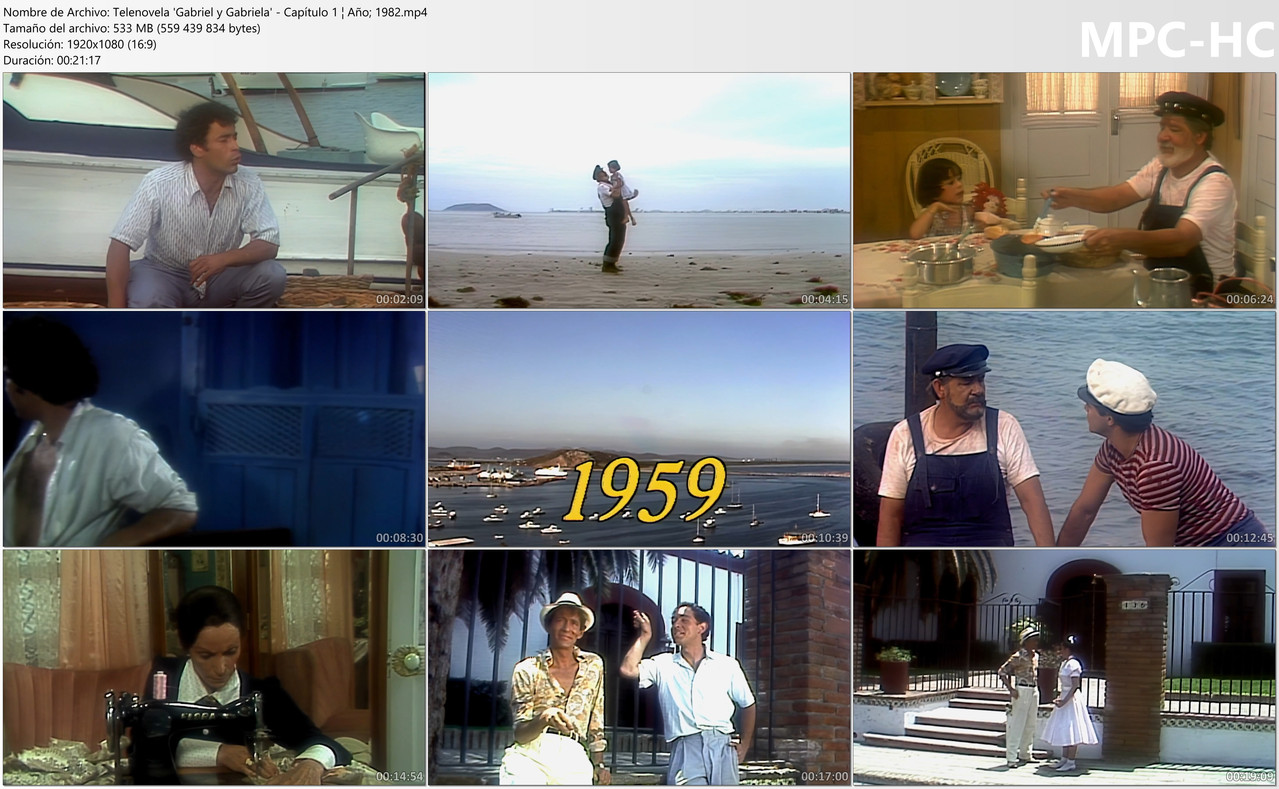Select the two sailors thumbnail at 00:12:45
This screenshot has width=1279, height=789.
tap(1064, 428)
